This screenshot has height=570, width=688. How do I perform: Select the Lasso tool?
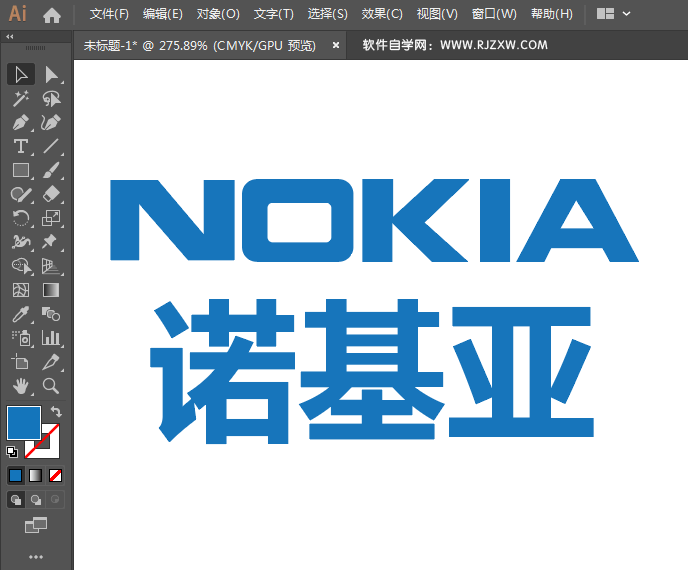click(x=51, y=98)
